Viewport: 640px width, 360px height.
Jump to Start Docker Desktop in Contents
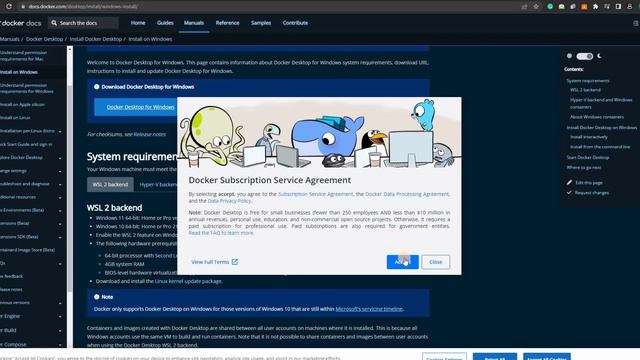tap(588, 157)
